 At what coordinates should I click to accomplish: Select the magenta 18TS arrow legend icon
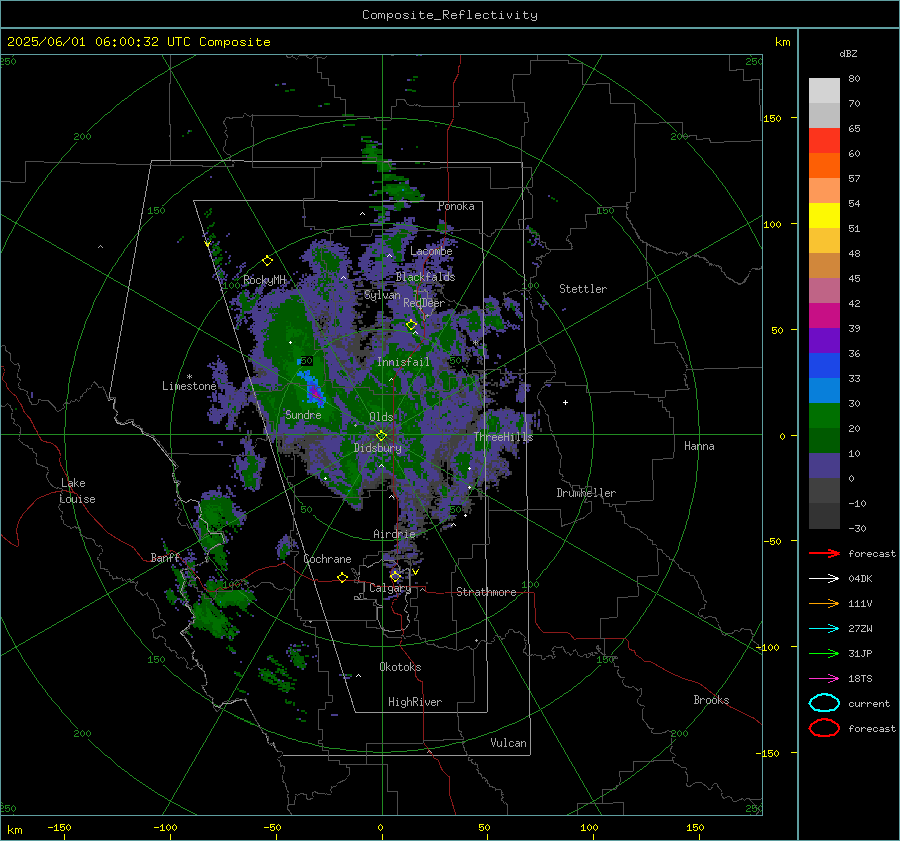pos(824,679)
